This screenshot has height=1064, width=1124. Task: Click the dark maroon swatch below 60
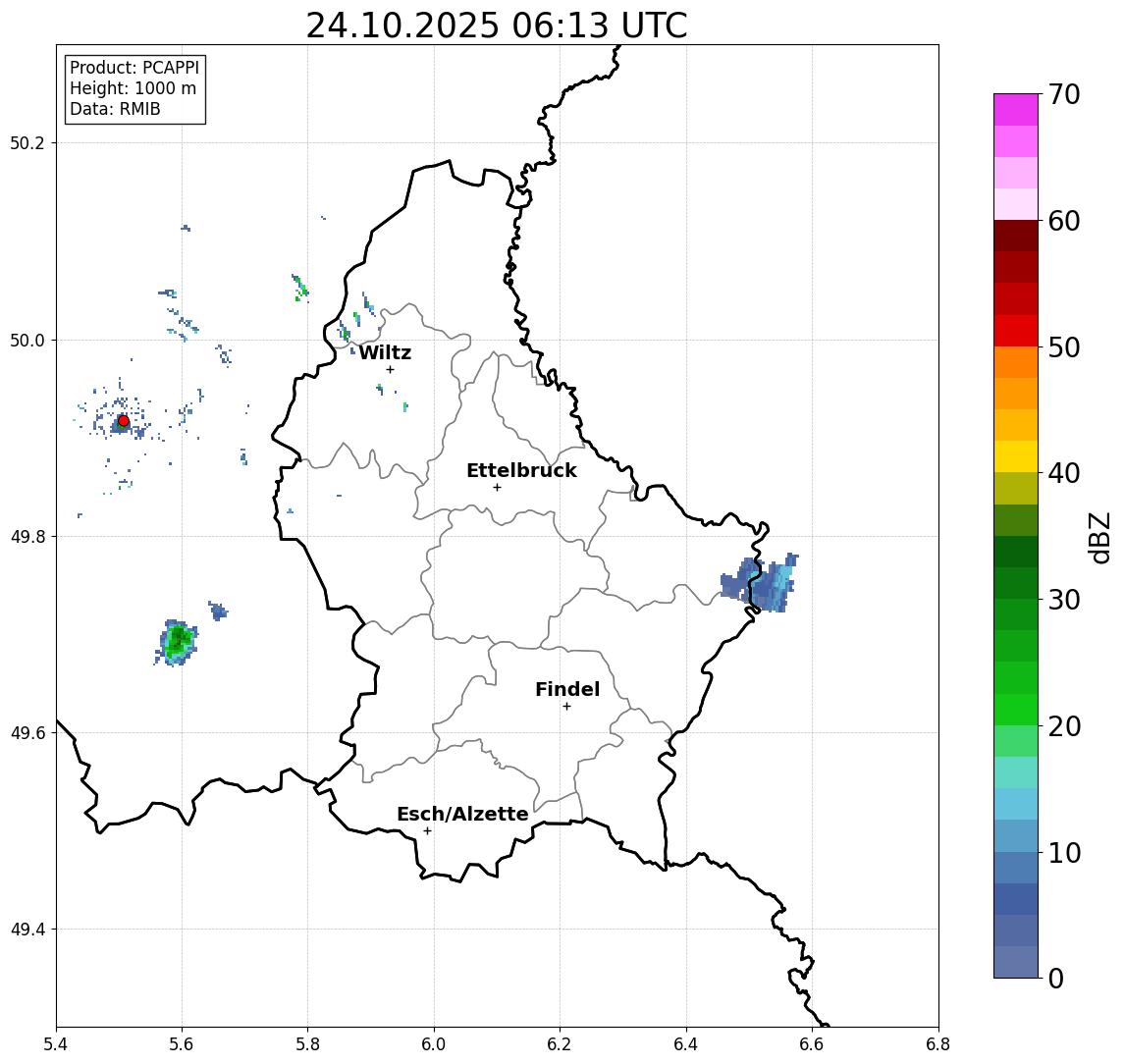pos(1016,237)
